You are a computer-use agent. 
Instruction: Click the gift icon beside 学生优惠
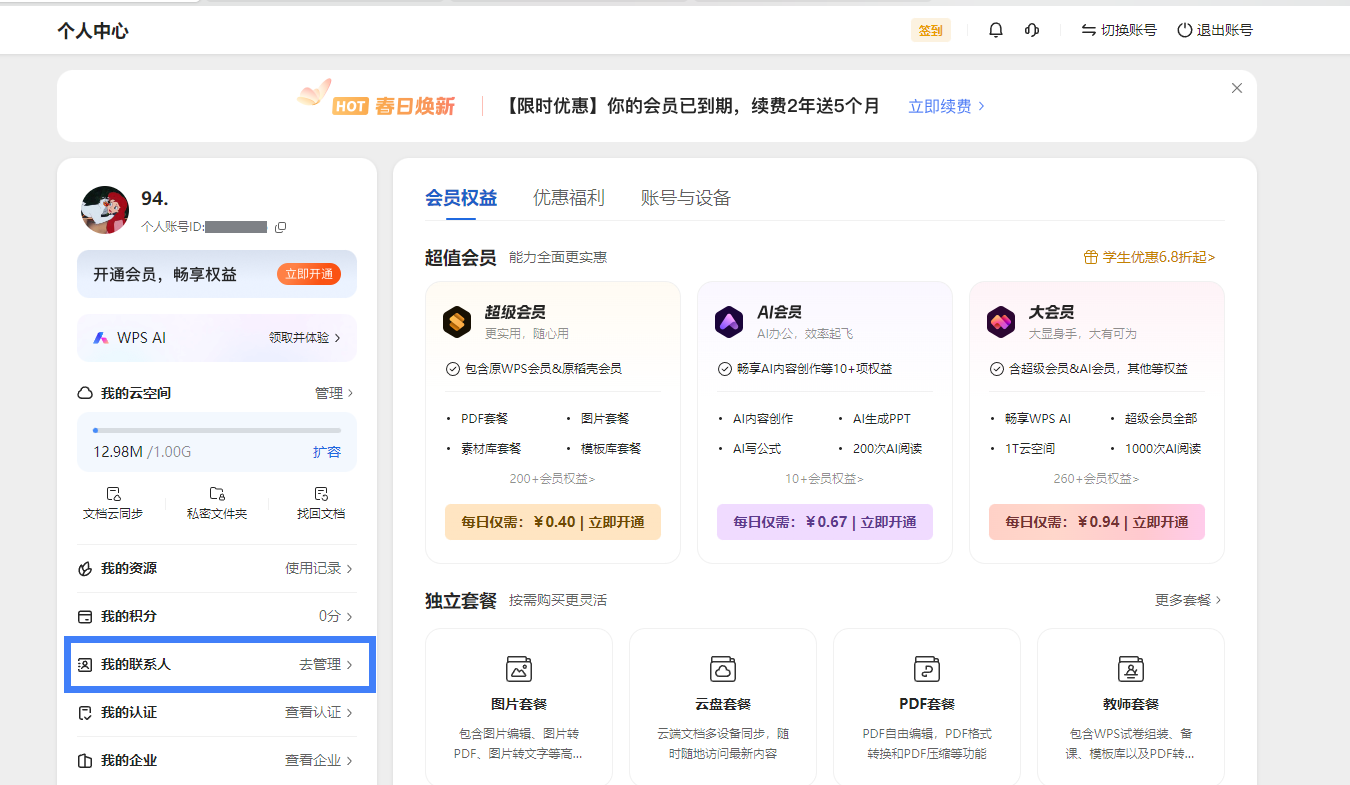[1091, 257]
